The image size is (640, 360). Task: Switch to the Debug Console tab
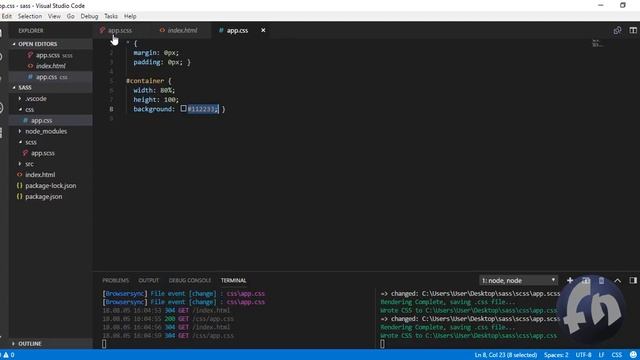[190, 280]
